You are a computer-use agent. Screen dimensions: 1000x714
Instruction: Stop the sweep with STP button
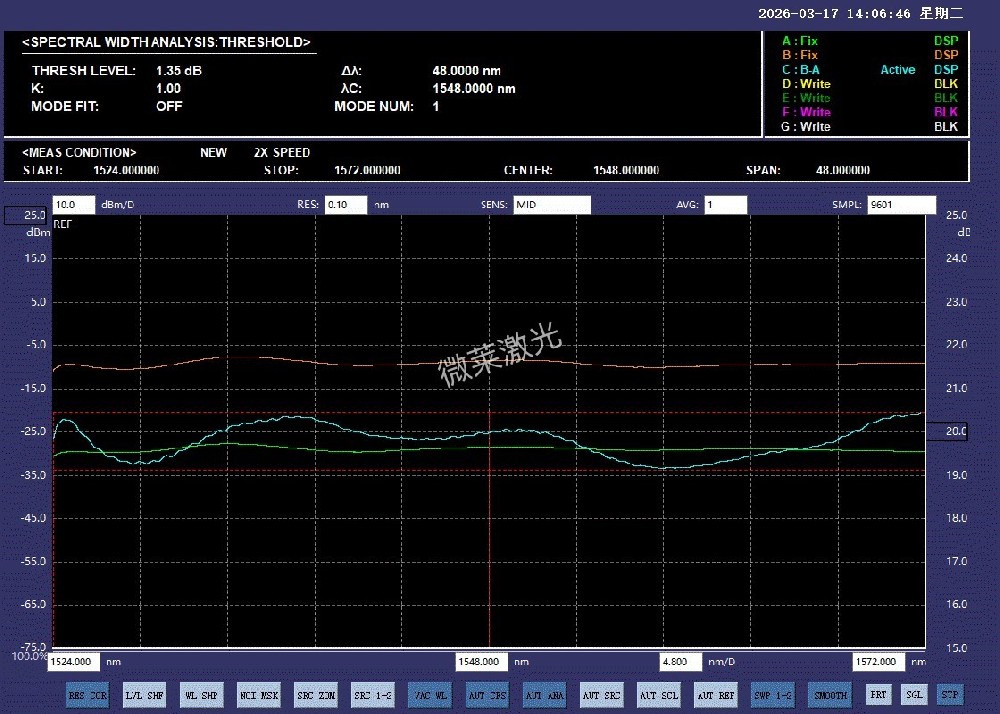coord(950,694)
